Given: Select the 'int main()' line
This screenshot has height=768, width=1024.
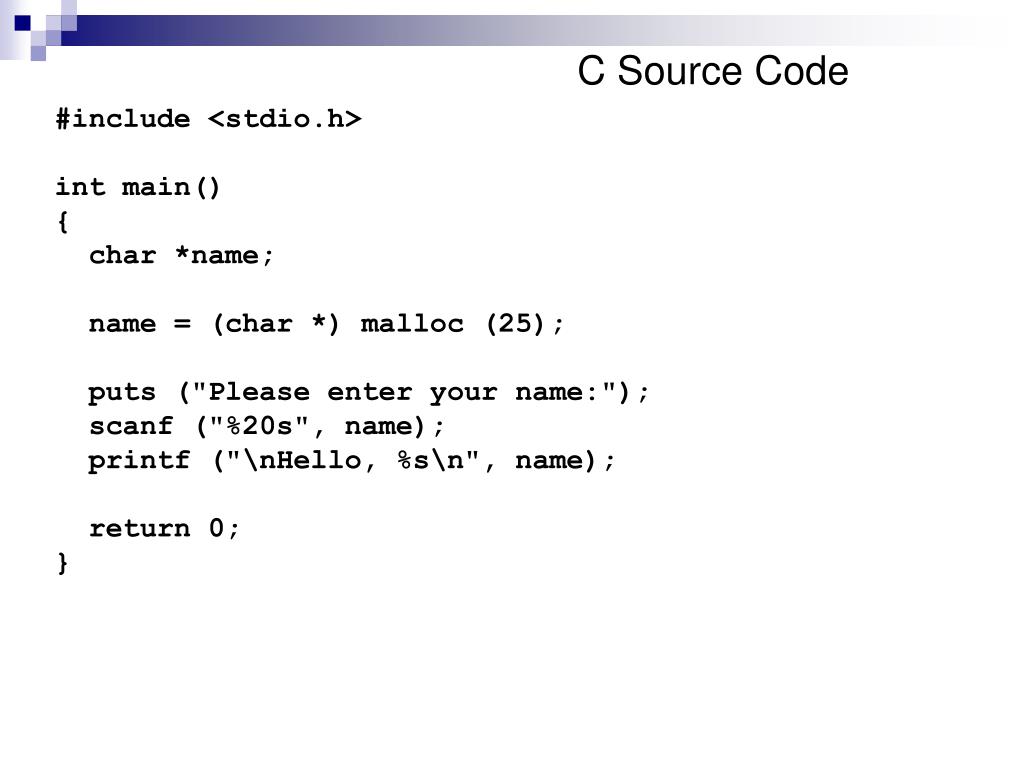Looking at the screenshot, I should (x=138, y=187).
